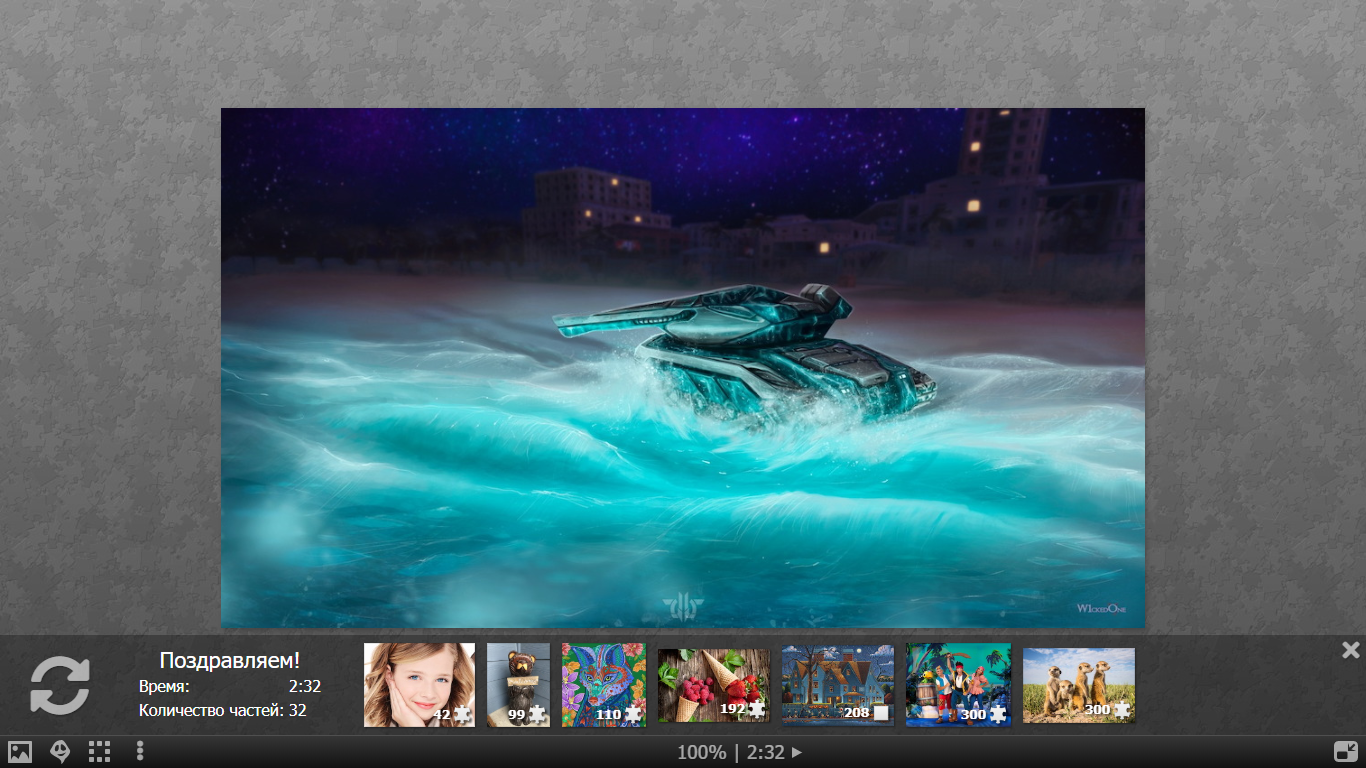Open the grid of pieces icon
Screen dimensions: 1366x768
(x=99, y=752)
